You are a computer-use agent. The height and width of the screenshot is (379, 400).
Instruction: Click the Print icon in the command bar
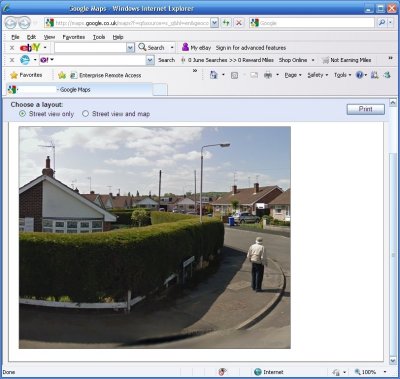click(x=268, y=75)
